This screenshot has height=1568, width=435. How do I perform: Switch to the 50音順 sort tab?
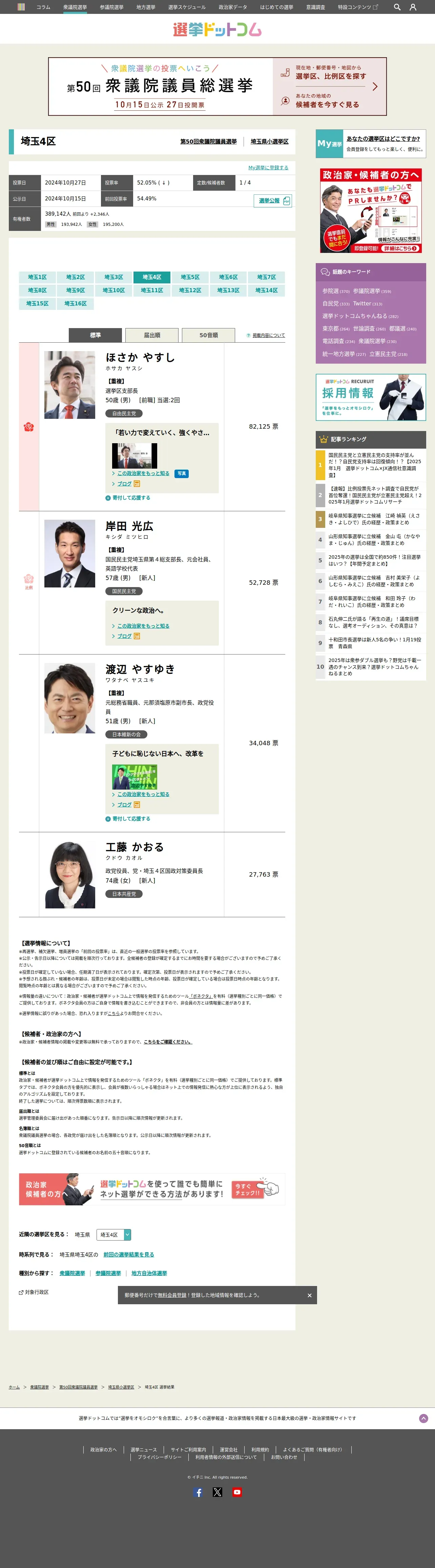[208, 335]
